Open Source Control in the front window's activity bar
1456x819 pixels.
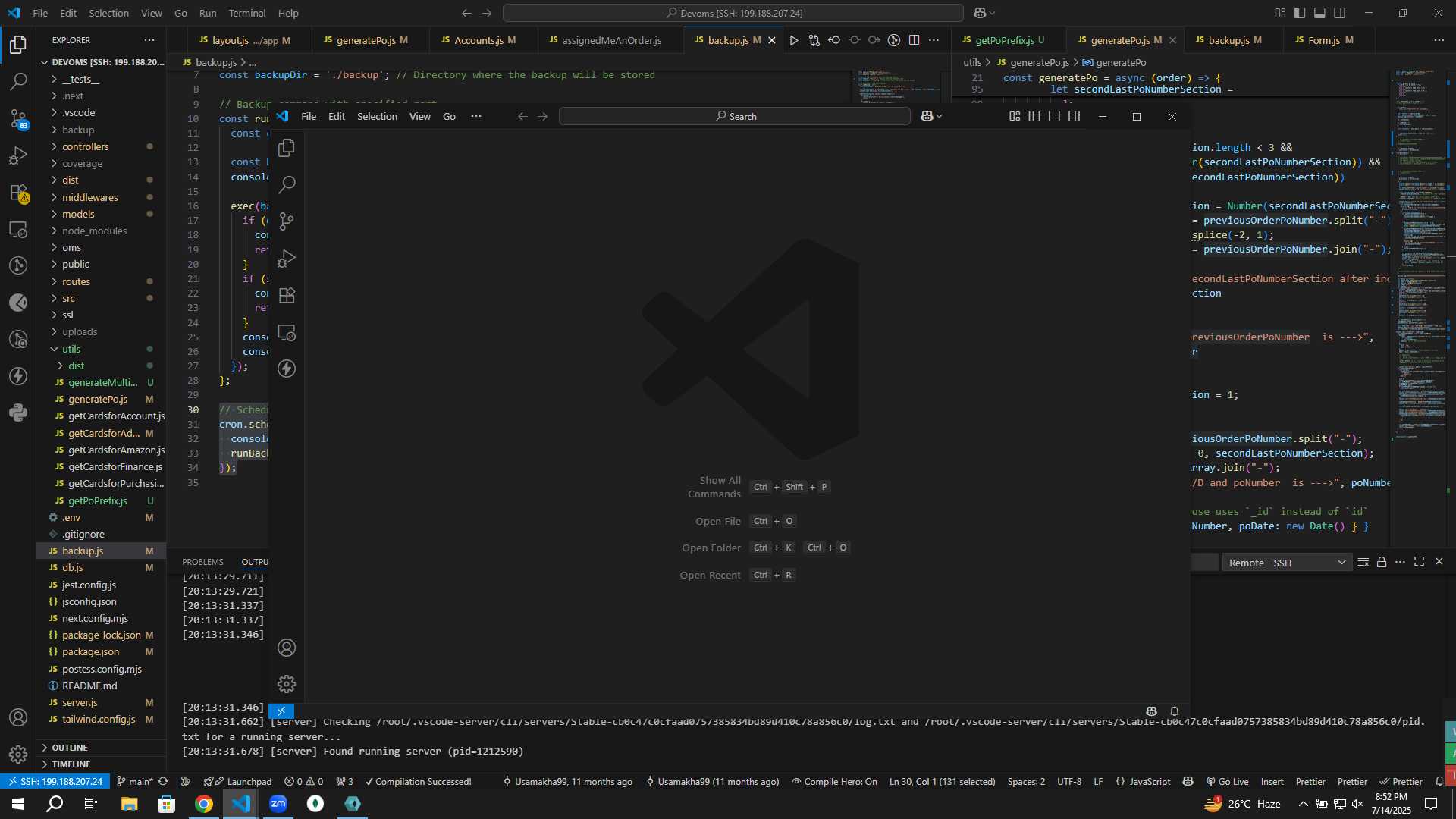[287, 221]
